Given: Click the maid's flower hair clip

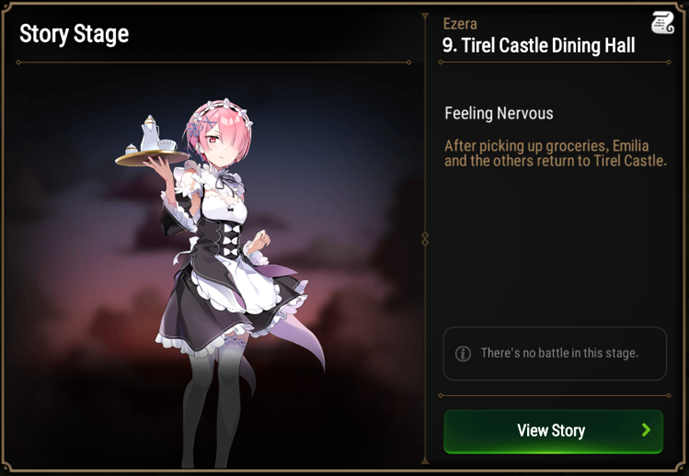Looking at the screenshot, I should point(194,127).
